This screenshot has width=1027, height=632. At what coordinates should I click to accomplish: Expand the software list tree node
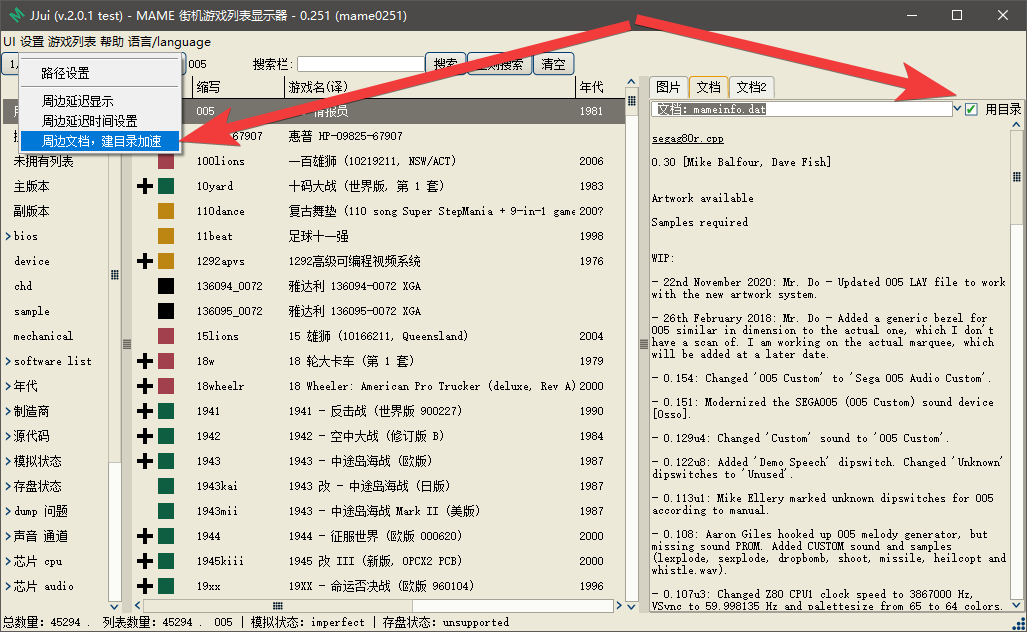coord(7,362)
